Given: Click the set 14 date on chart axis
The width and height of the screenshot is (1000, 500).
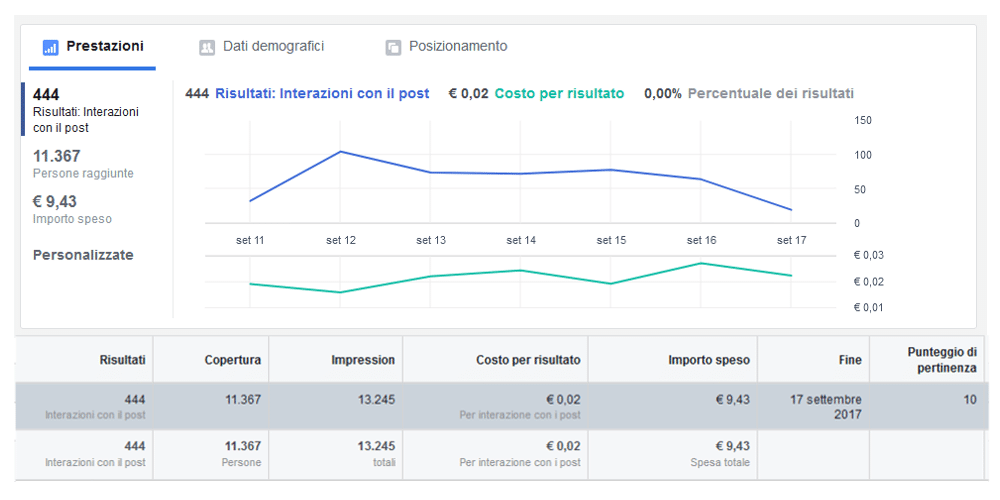Looking at the screenshot, I should click(521, 240).
